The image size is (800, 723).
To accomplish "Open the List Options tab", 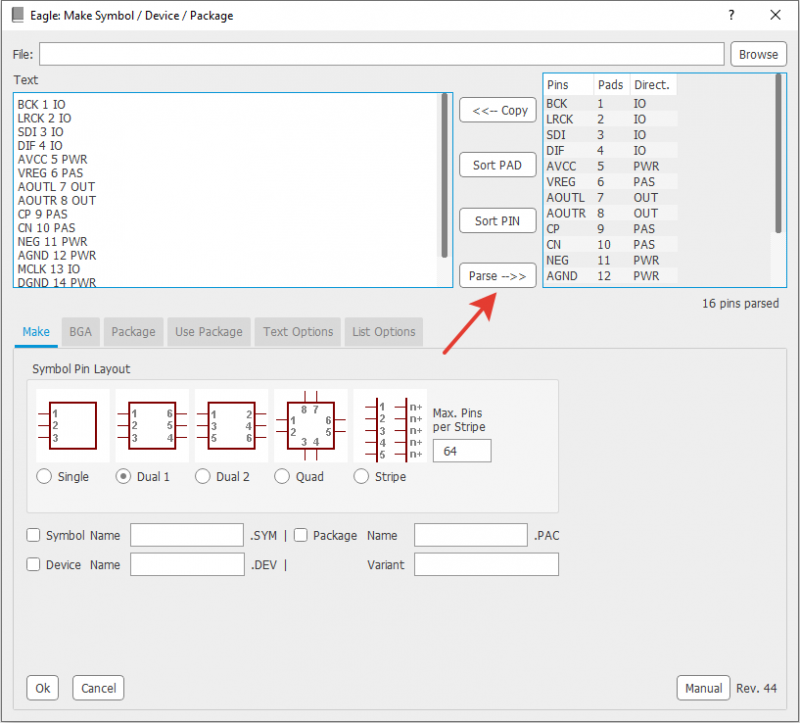I will tap(384, 332).
